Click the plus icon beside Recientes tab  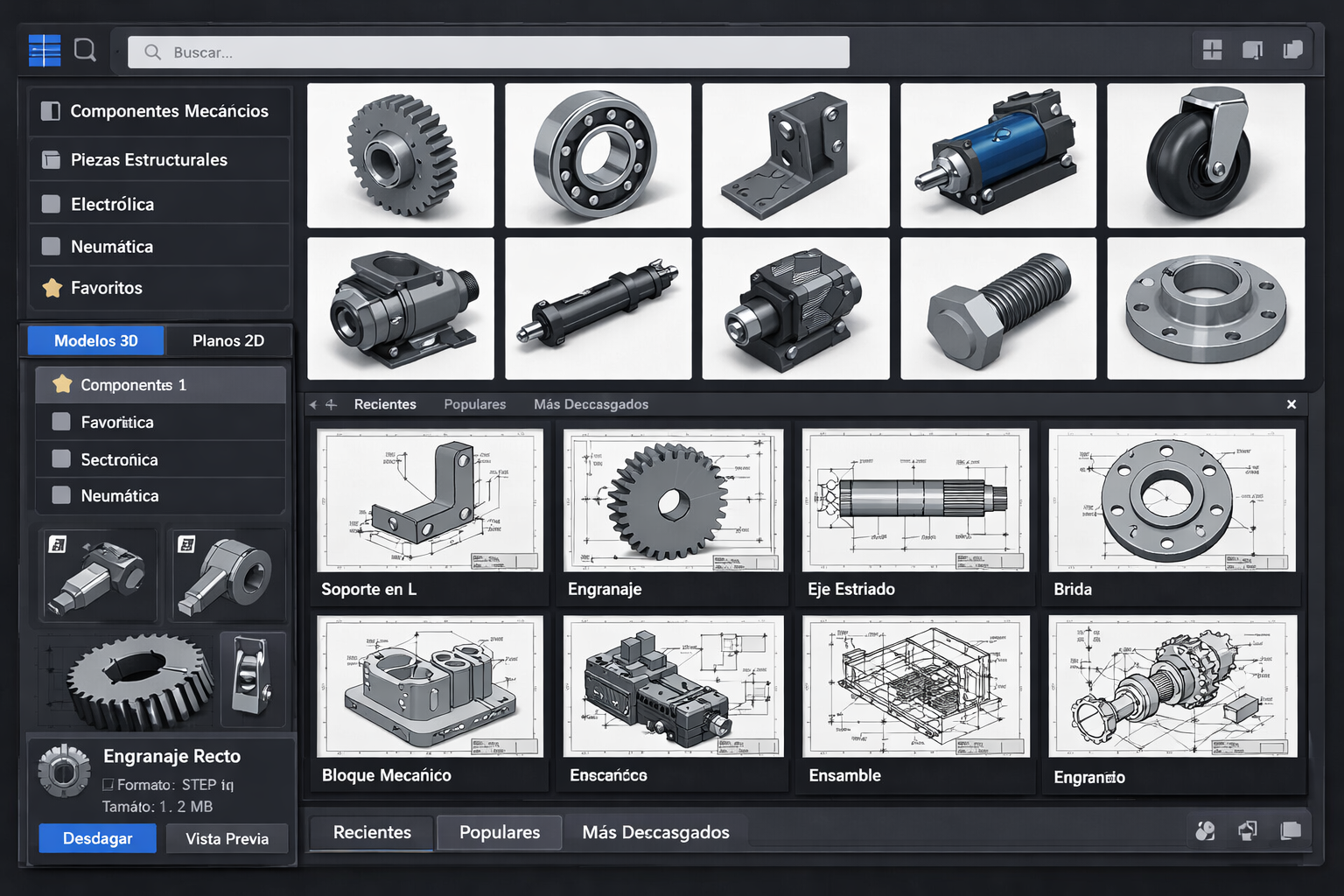pyautogui.click(x=332, y=404)
